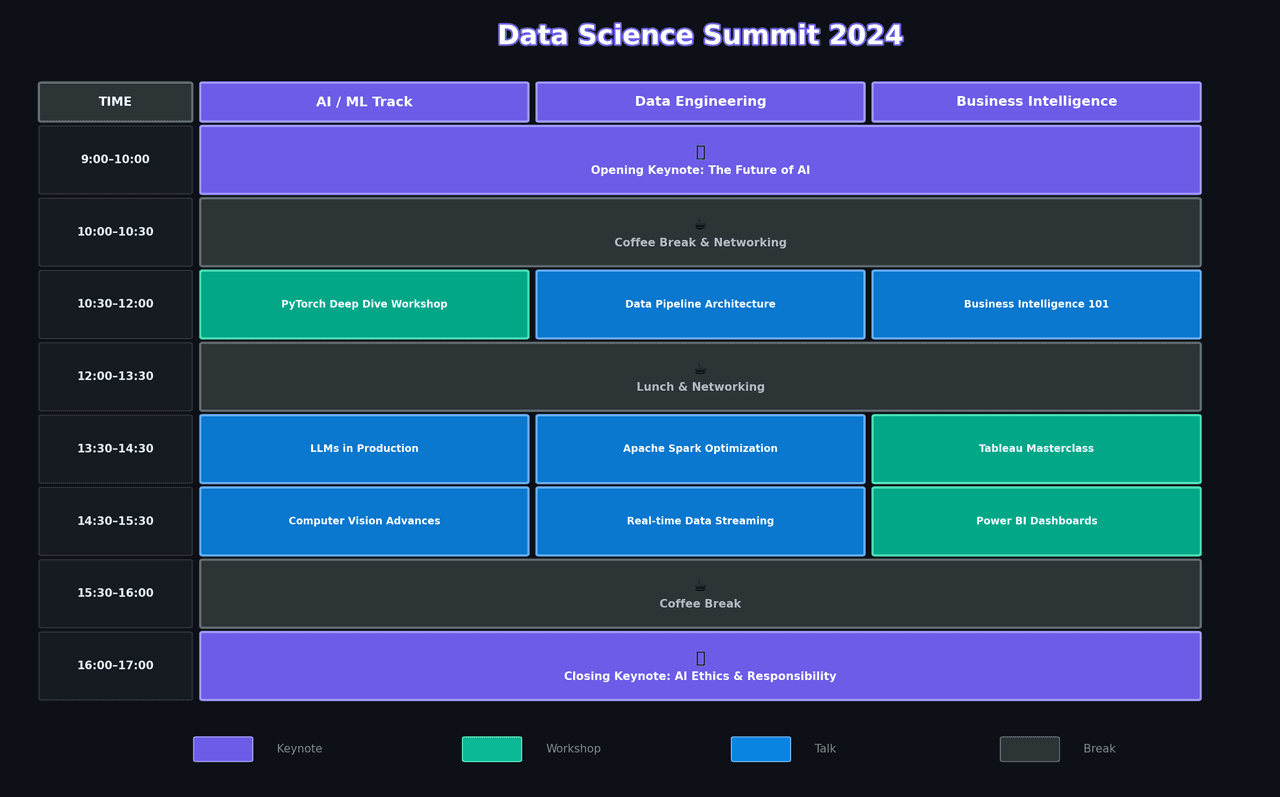Screen dimensions: 1280x797
Task: Select the LLMs in Production talk
Action: (364, 448)
